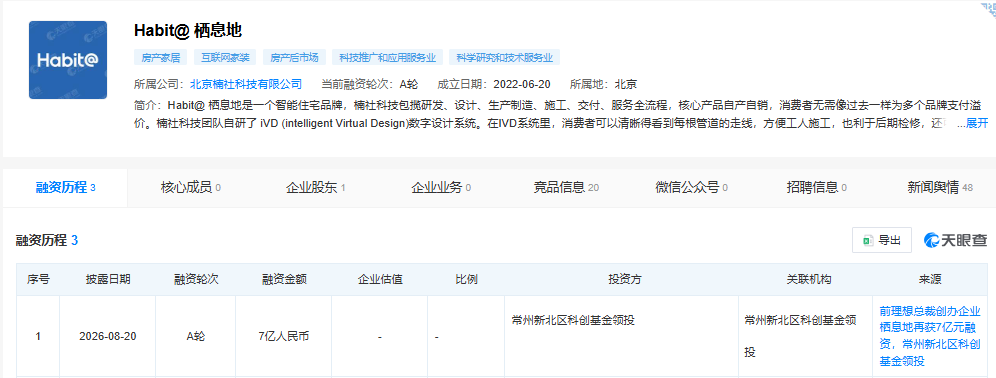The height and width of the screenshot is (378, 996).
Task: Open the 企业股东 tab
Action: coord(316,187)
